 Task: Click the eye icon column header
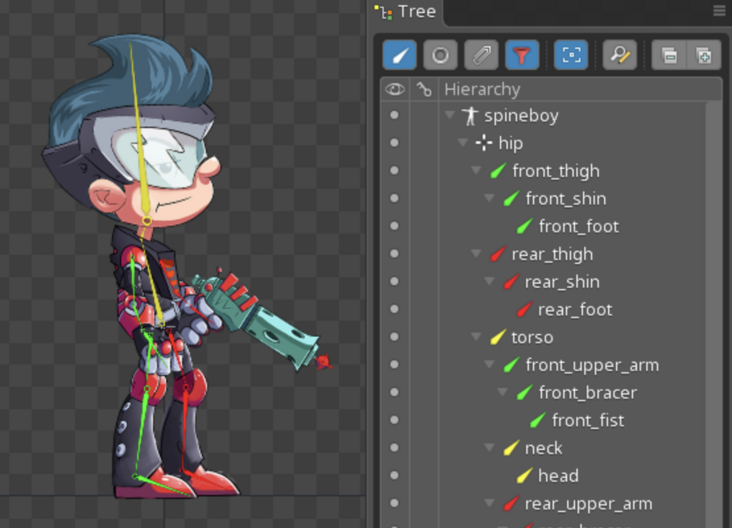(x=395, y=89)
